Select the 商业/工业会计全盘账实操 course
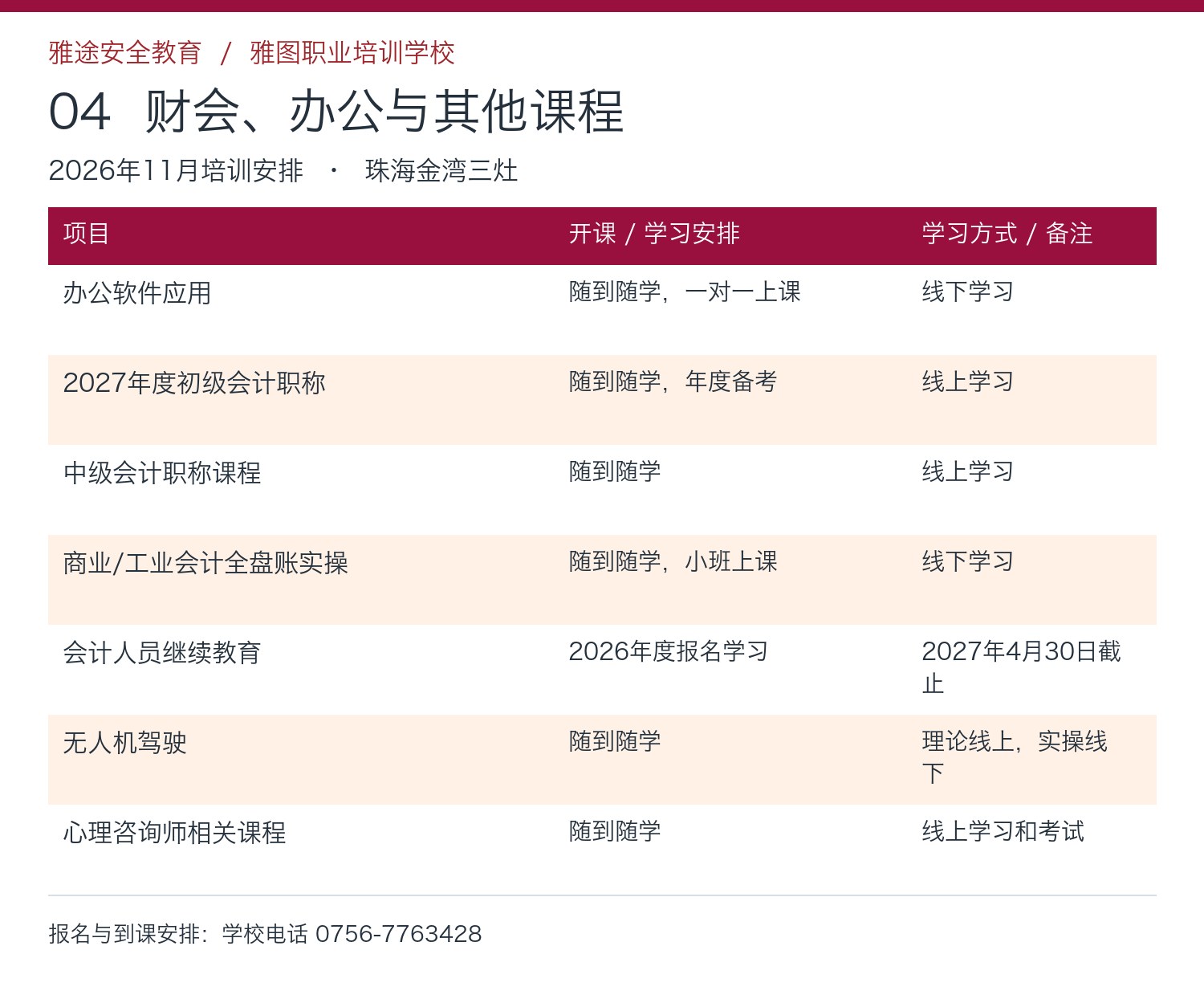The width and height of the screenshot is (1204, 999). (x=205, y=563)
